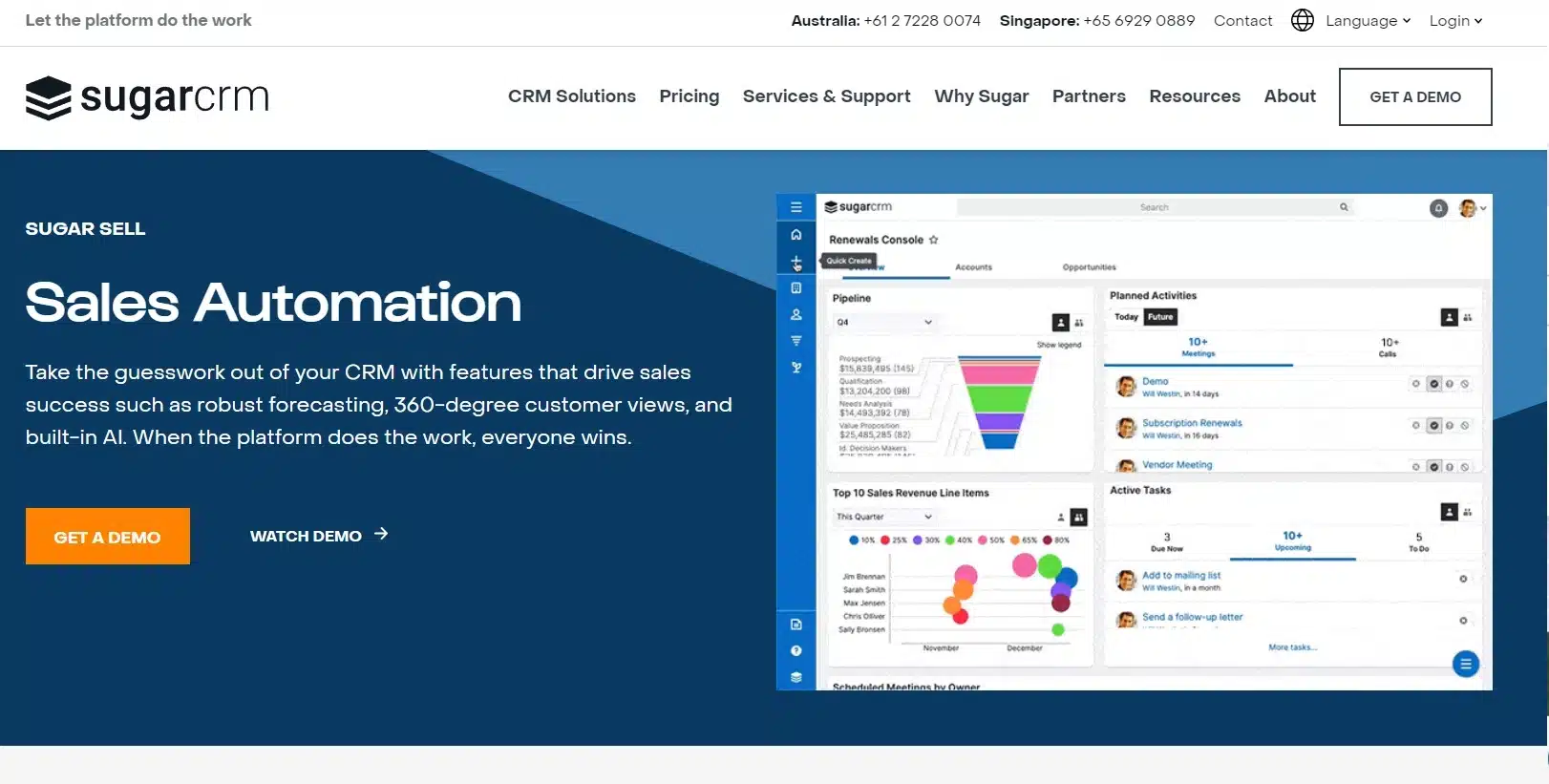Click Show legend in Pipeline panel
This screenshot has height=784, width=1549.
[x=1059, y=345]
